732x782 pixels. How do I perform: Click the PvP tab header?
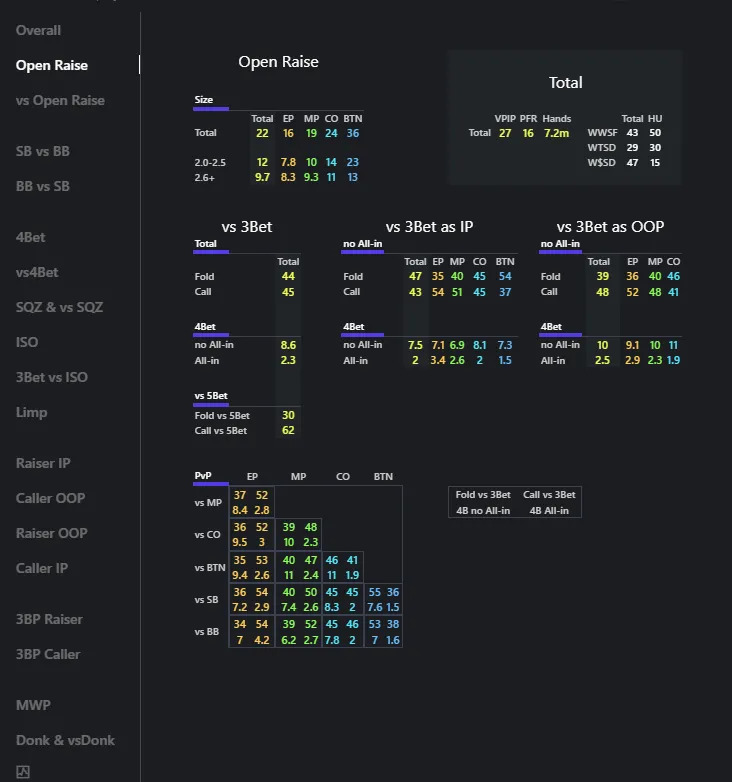[203, 477]
